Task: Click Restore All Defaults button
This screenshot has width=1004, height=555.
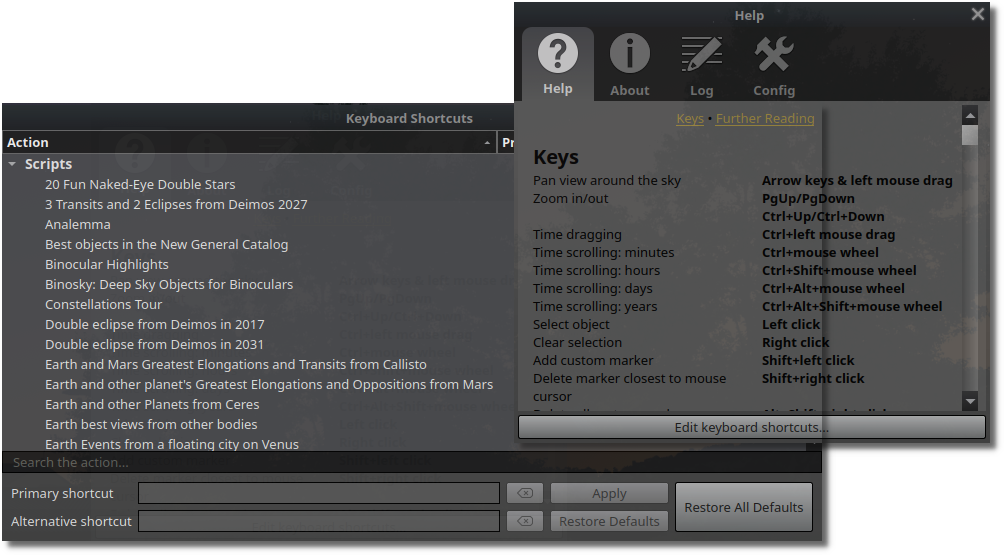Action: point(743,507)
